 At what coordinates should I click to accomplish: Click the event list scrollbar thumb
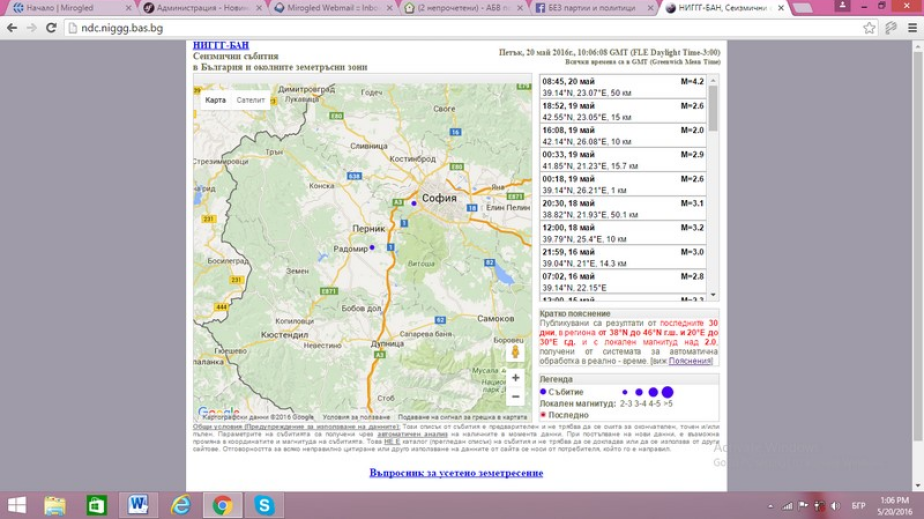(713, 103)
